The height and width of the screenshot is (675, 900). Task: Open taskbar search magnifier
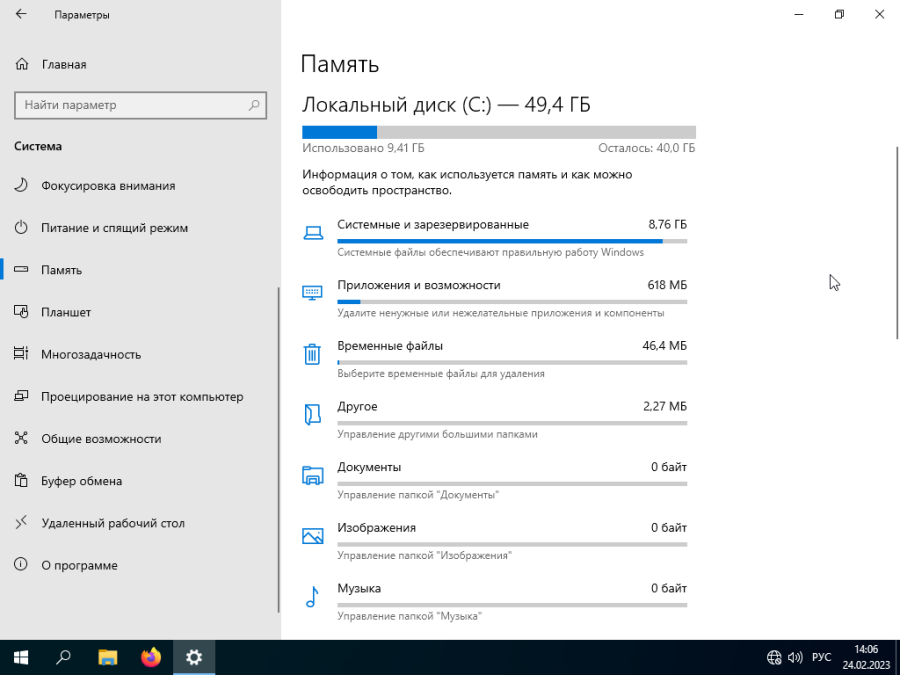[64, 657]
